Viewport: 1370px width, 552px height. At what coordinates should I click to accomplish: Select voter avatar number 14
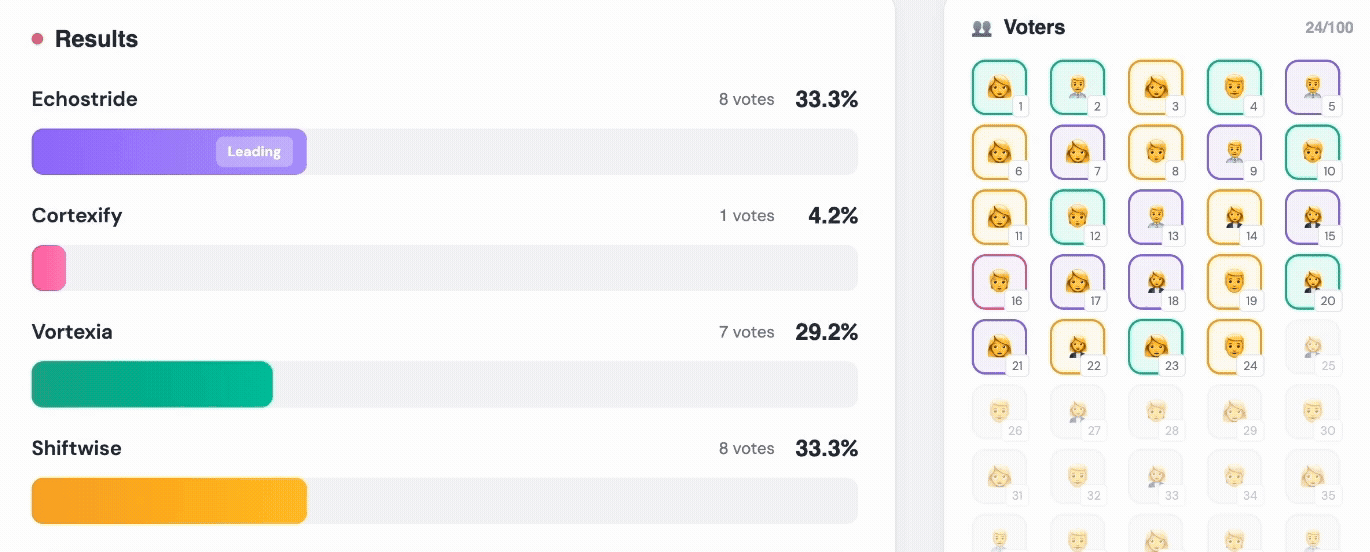coord(1233,217)
